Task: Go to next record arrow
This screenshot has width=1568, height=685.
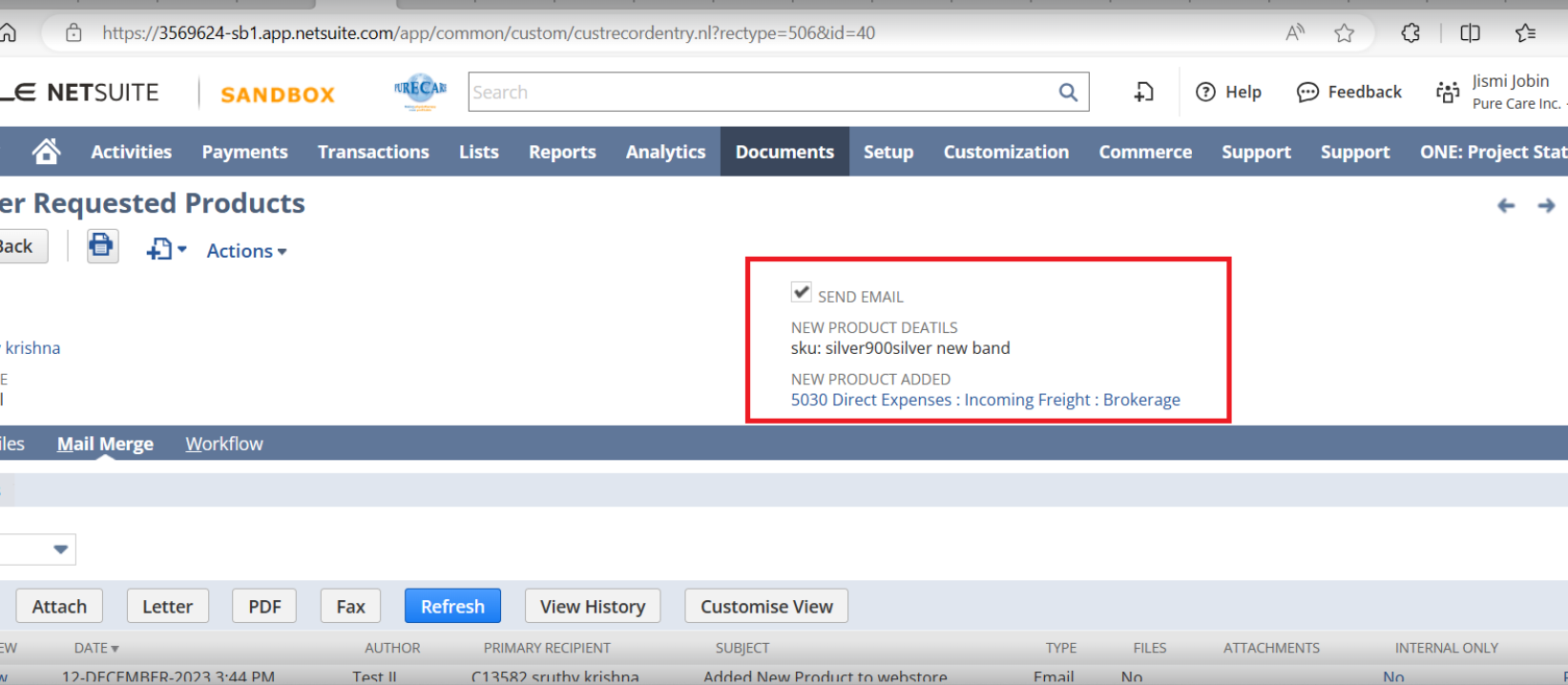Action: (x=1546, y=205)
